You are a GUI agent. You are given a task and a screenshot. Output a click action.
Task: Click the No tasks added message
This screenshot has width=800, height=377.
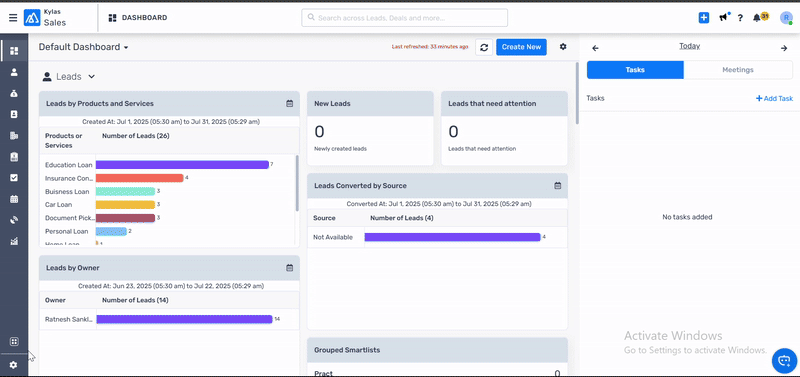(687, 217)
